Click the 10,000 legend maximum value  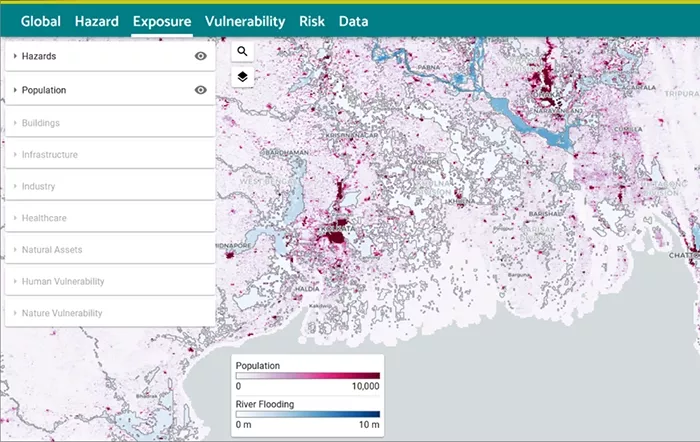coord(366,386)
